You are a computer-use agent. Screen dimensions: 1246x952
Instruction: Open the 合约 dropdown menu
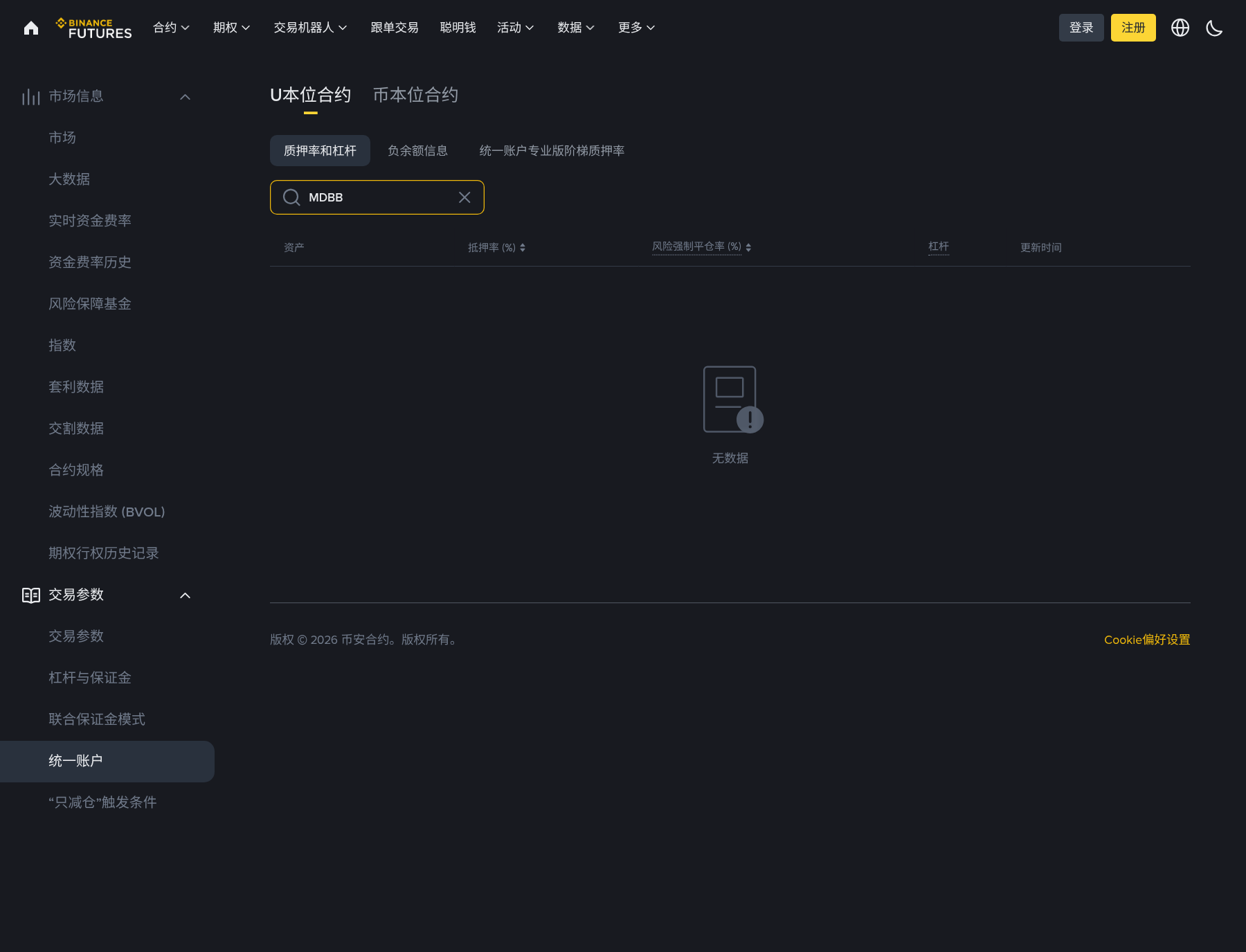pos(171,28)
